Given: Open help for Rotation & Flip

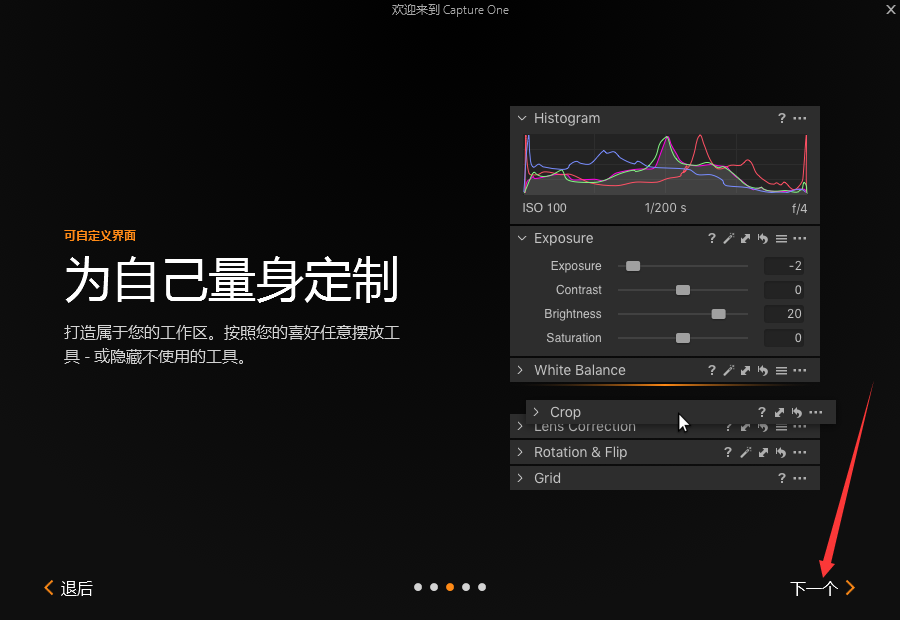Looking at the screenshot, I should 728,452.
